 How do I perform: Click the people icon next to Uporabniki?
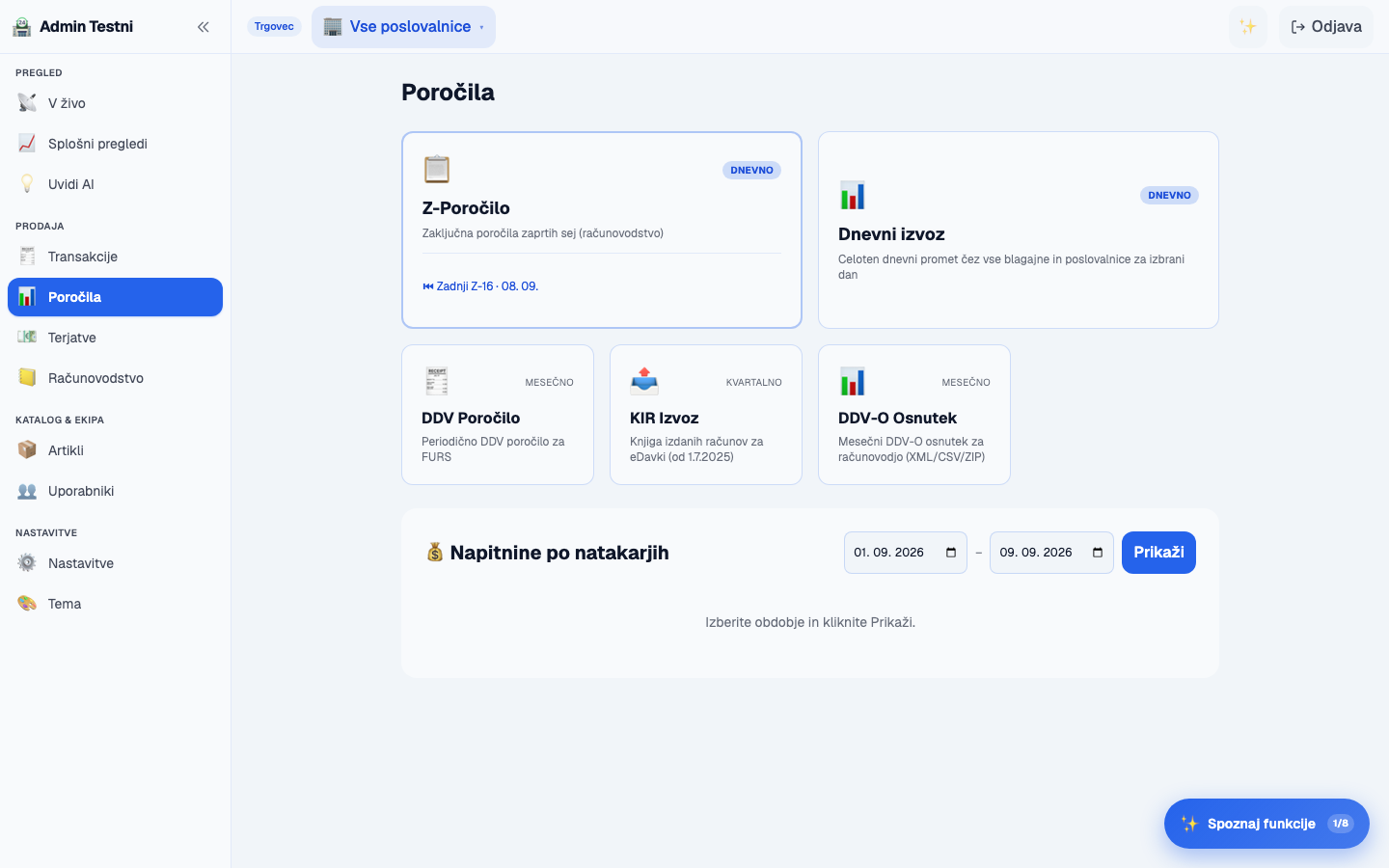point(27,491)
